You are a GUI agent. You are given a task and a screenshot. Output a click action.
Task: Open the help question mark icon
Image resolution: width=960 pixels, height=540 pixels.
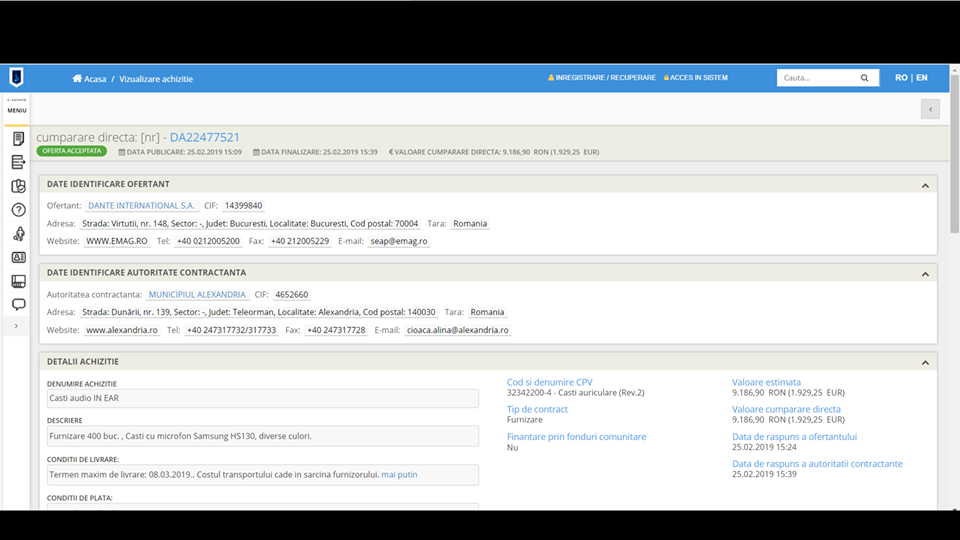[18, 210]
